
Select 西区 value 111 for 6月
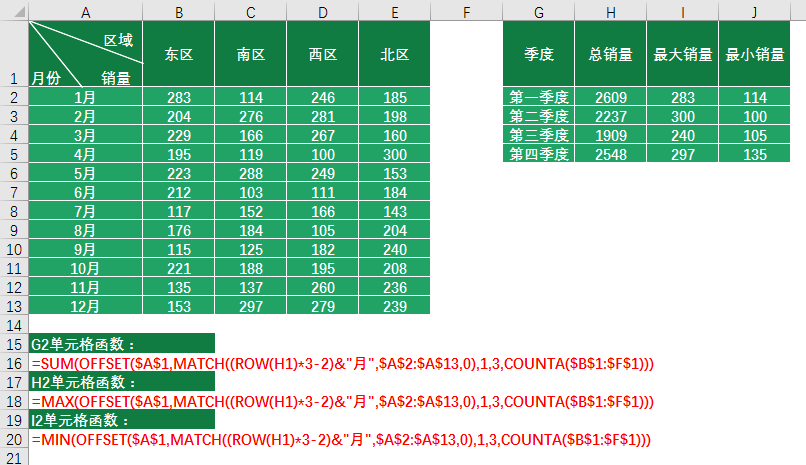click(x=322, y=192)
